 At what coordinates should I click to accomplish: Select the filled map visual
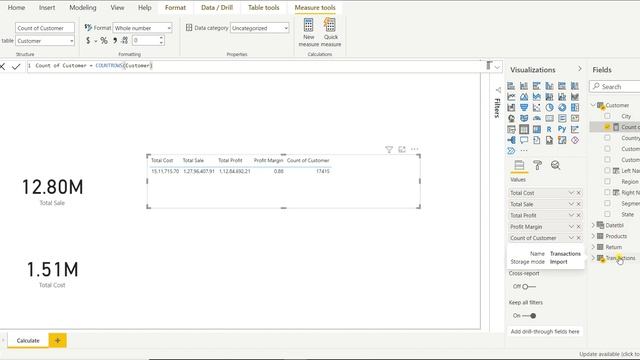(524, 118)
